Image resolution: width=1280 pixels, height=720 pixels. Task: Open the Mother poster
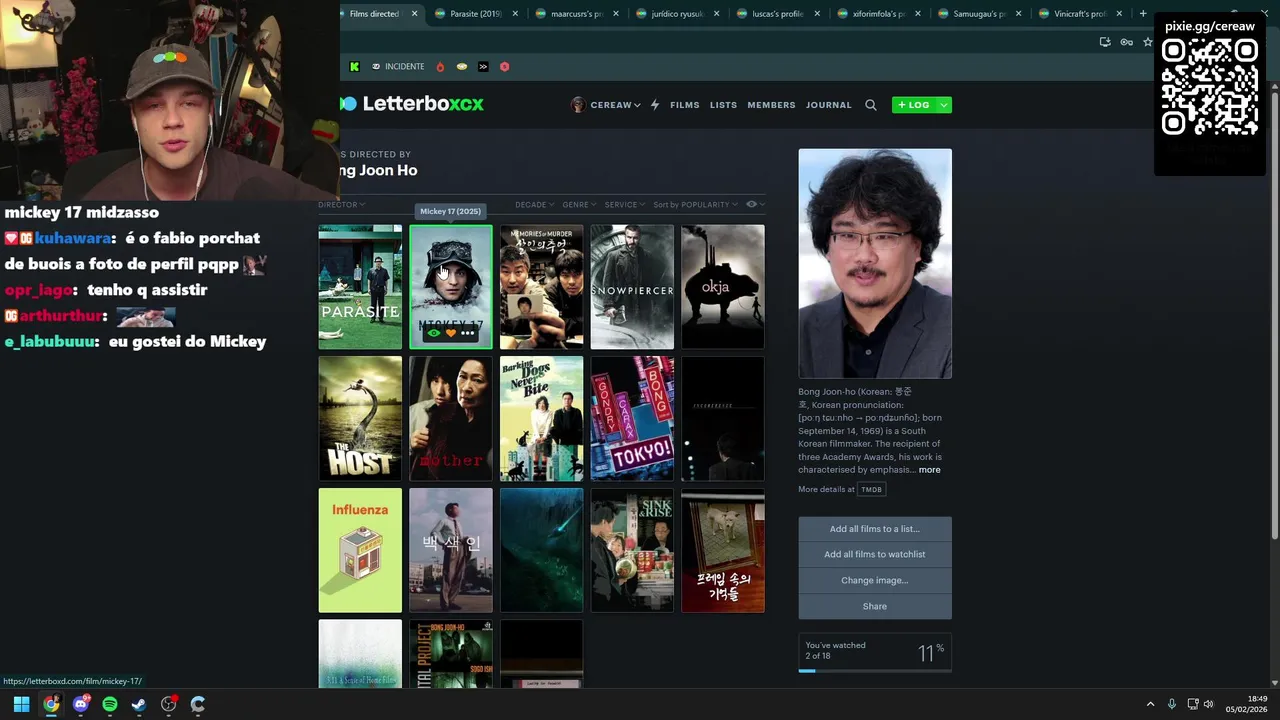click(451, 419)
